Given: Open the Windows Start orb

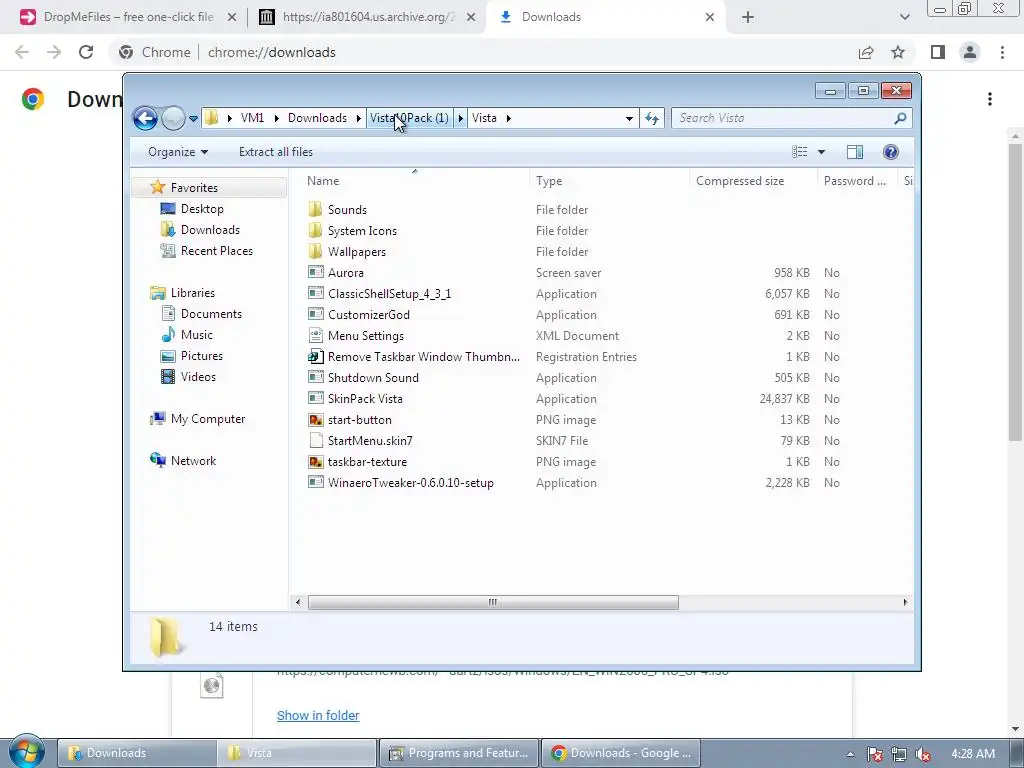Looking at the screenshot, I should click(x=27, y=752).
